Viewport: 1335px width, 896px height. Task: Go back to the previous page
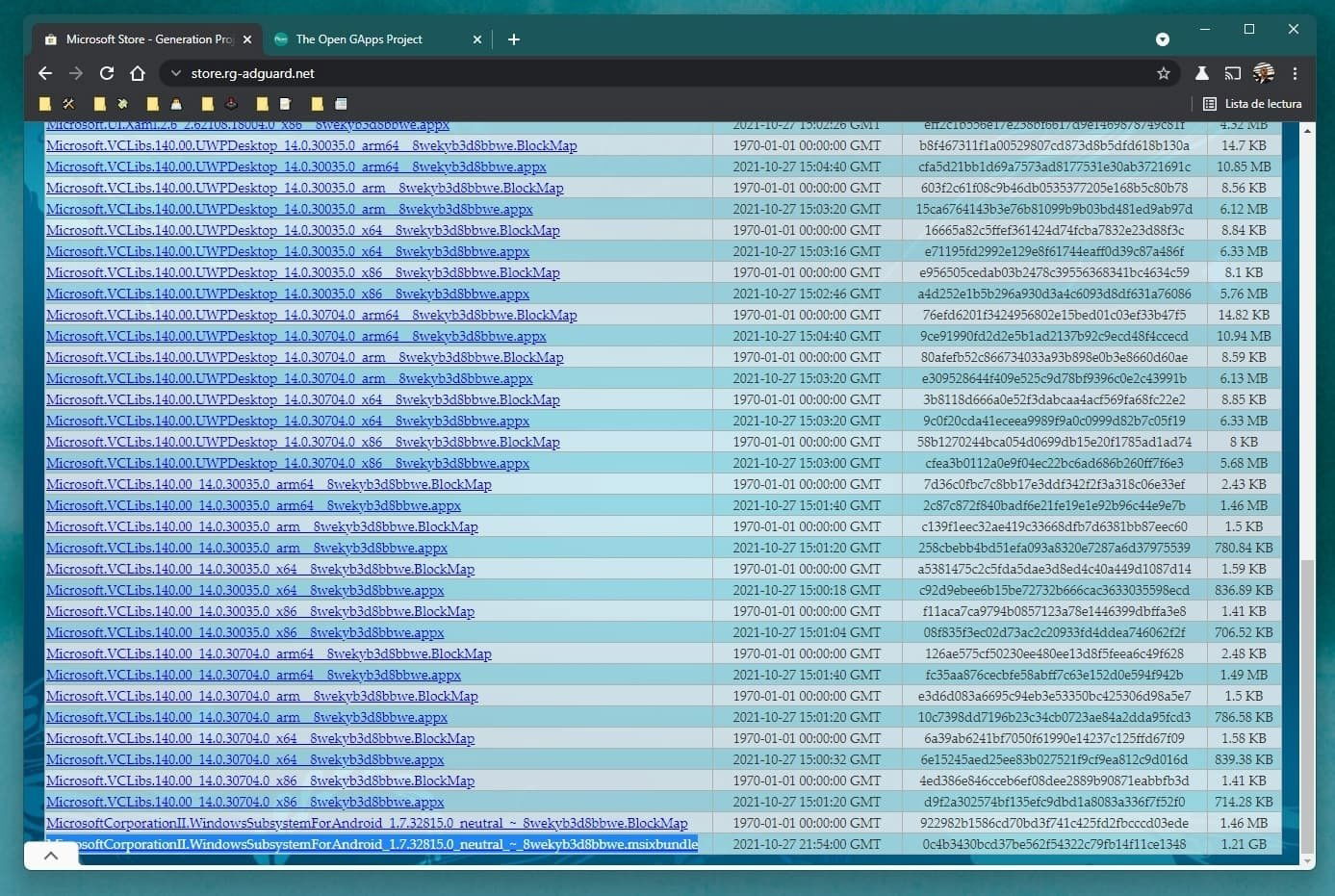[44, 73]
